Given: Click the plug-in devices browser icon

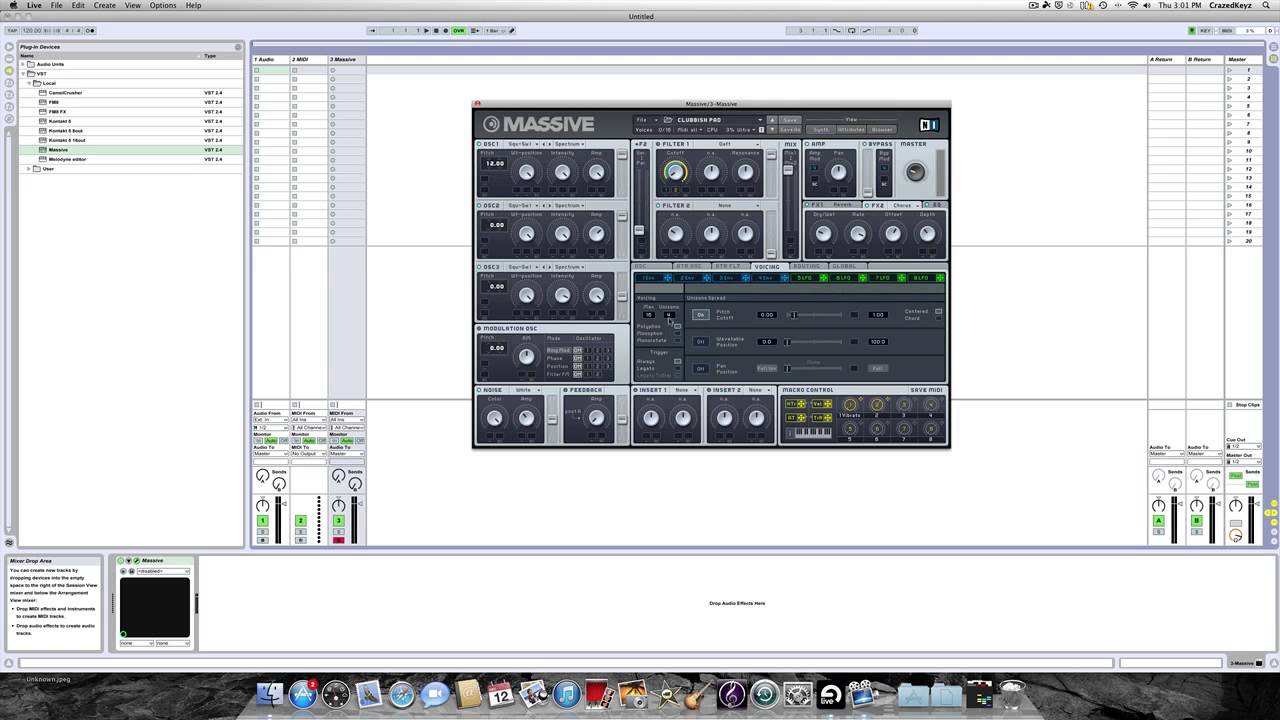Looking at the screenshot, I should coord(9,72).
